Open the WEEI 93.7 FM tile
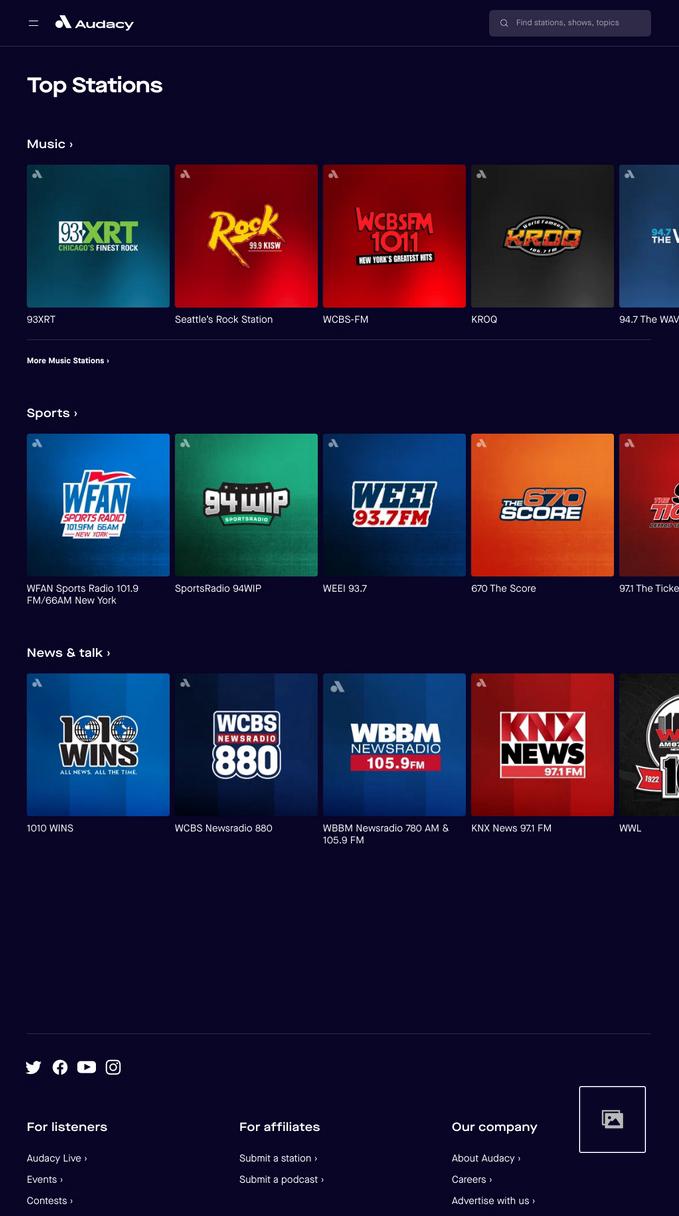The image size is (679, 1216). coord(394,505)
